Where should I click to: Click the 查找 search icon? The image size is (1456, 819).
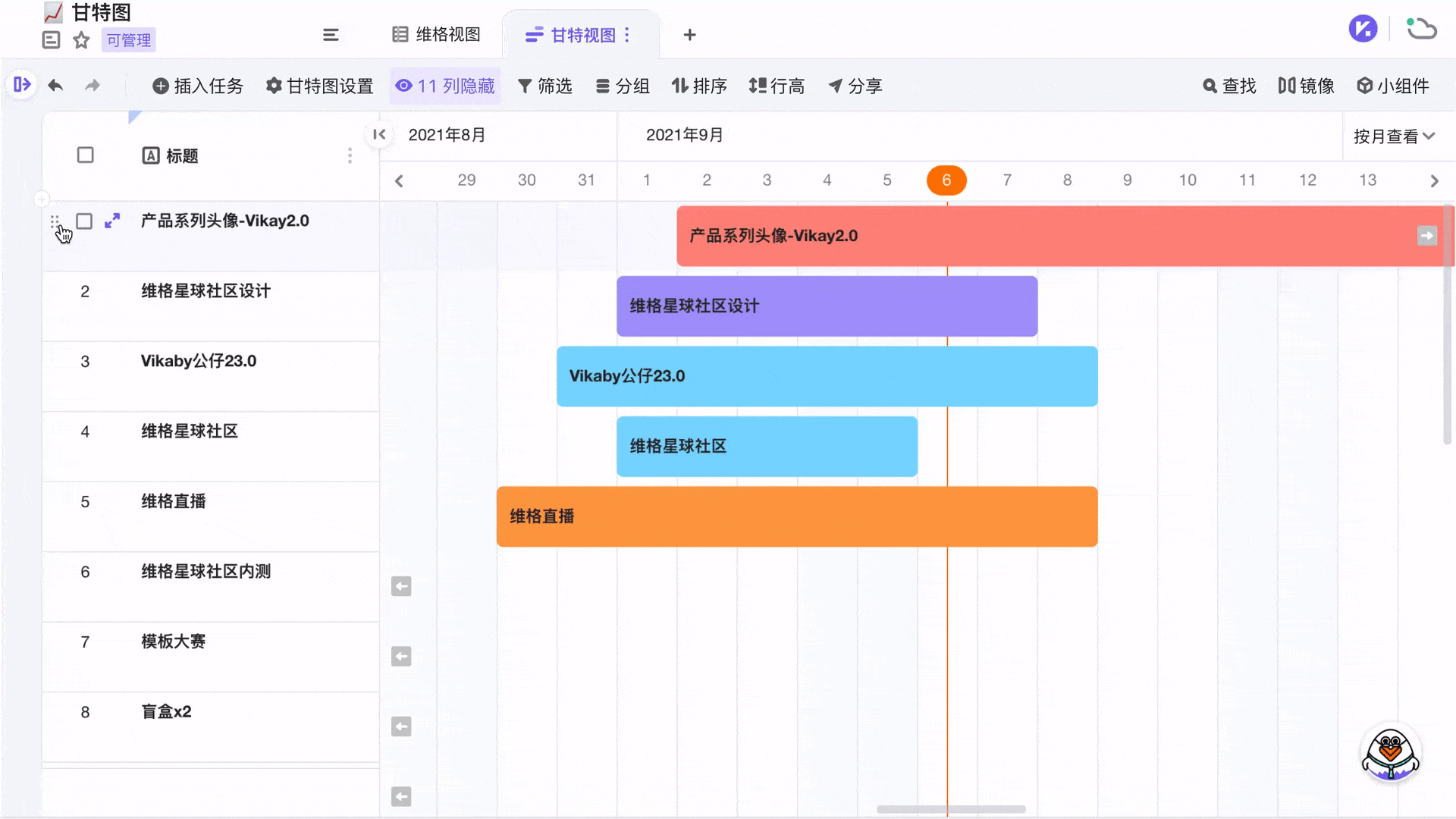coord(1210,86)
